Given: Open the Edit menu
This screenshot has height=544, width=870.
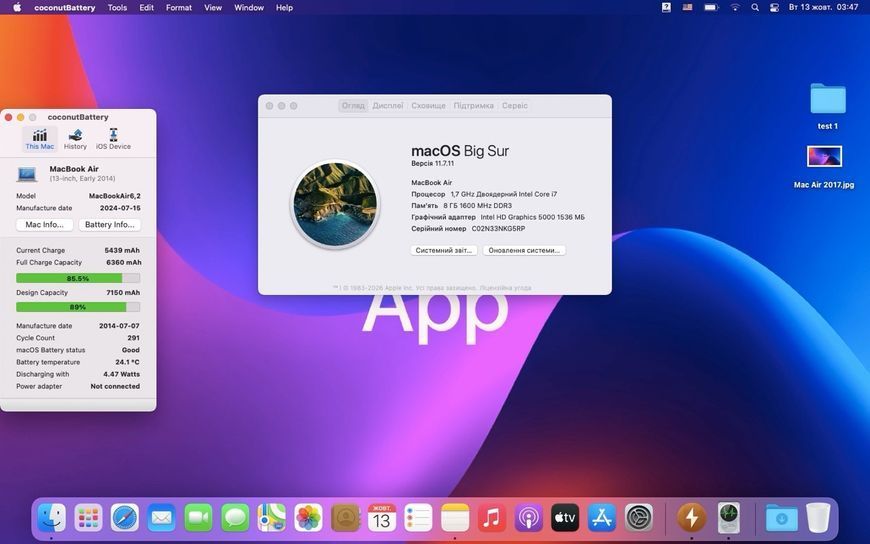Looking at the screenshot, I should click(146, 8).
